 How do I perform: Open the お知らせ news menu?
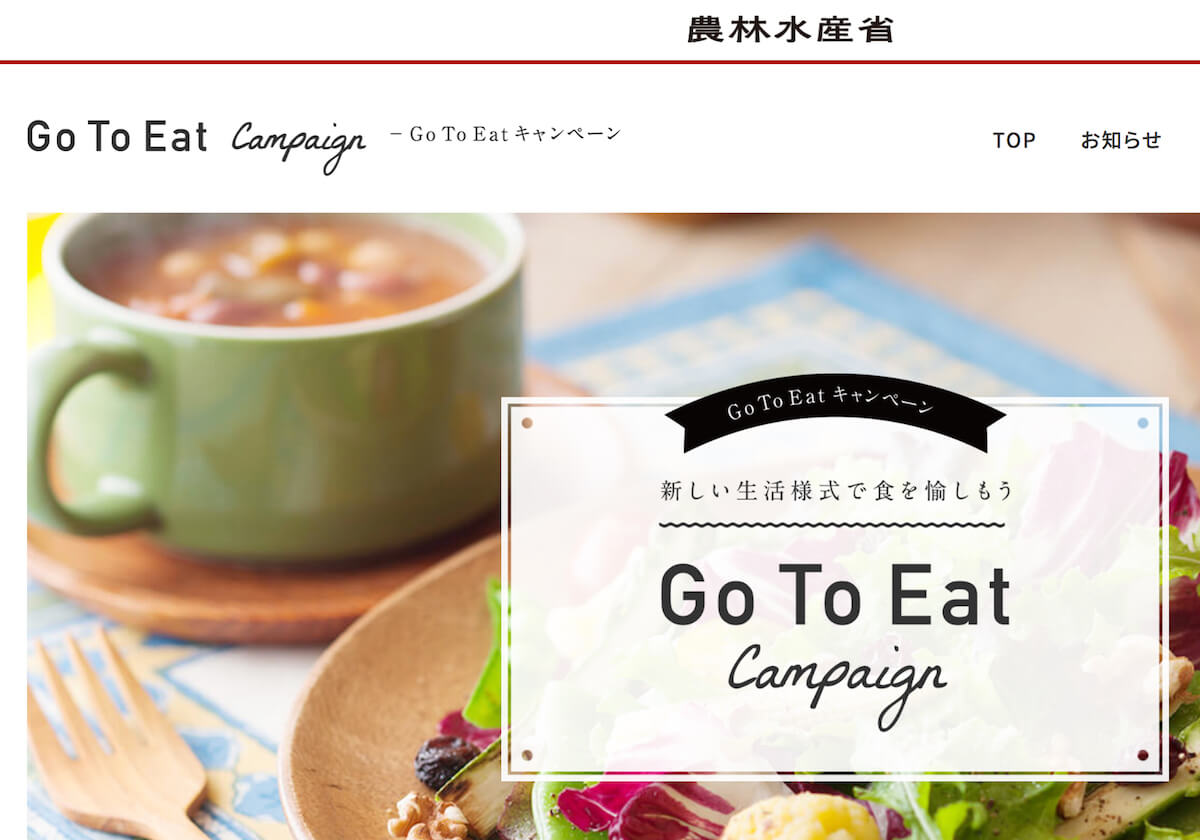(1121, 140)
